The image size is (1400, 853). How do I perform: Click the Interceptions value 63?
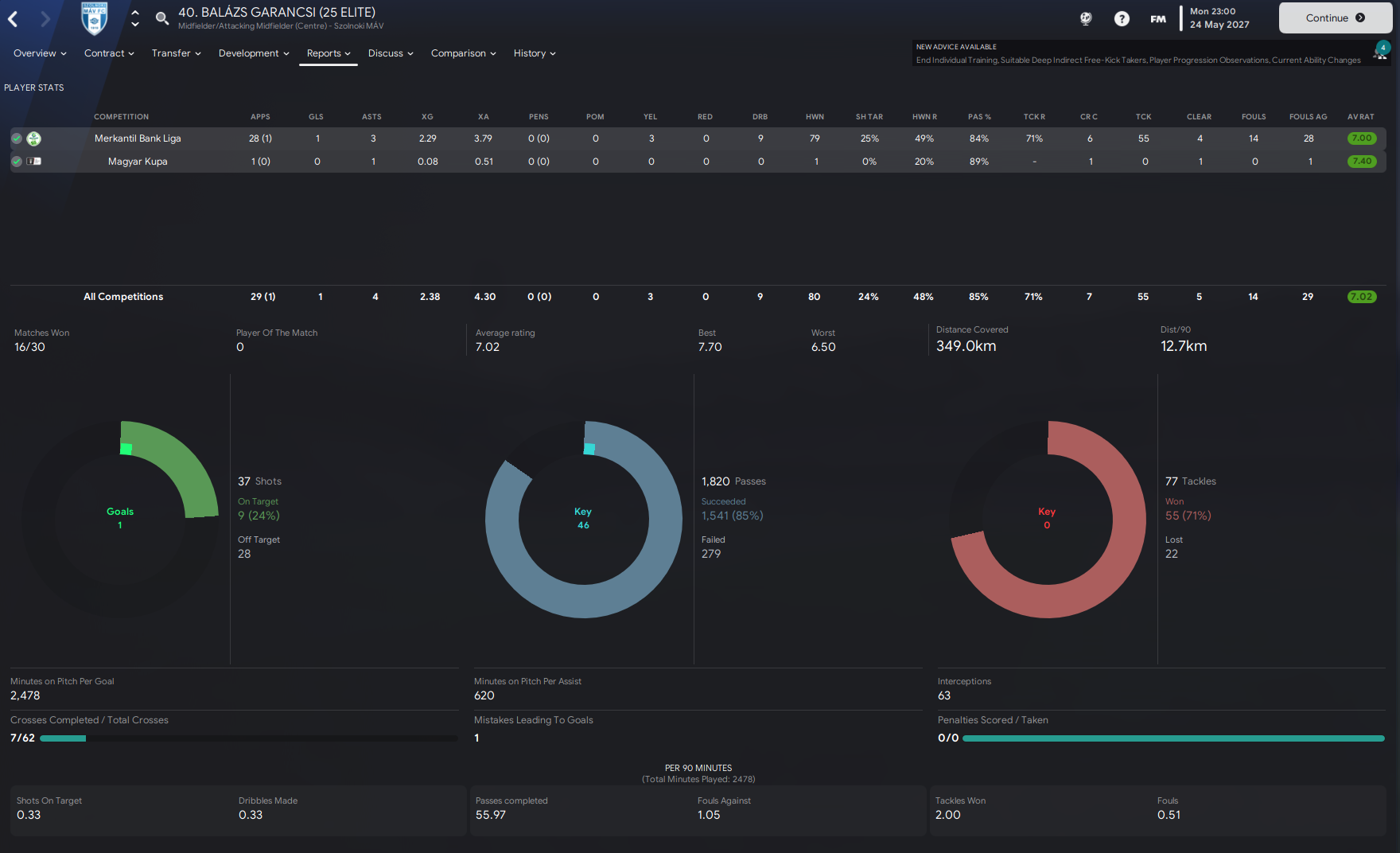click(944, 695)
